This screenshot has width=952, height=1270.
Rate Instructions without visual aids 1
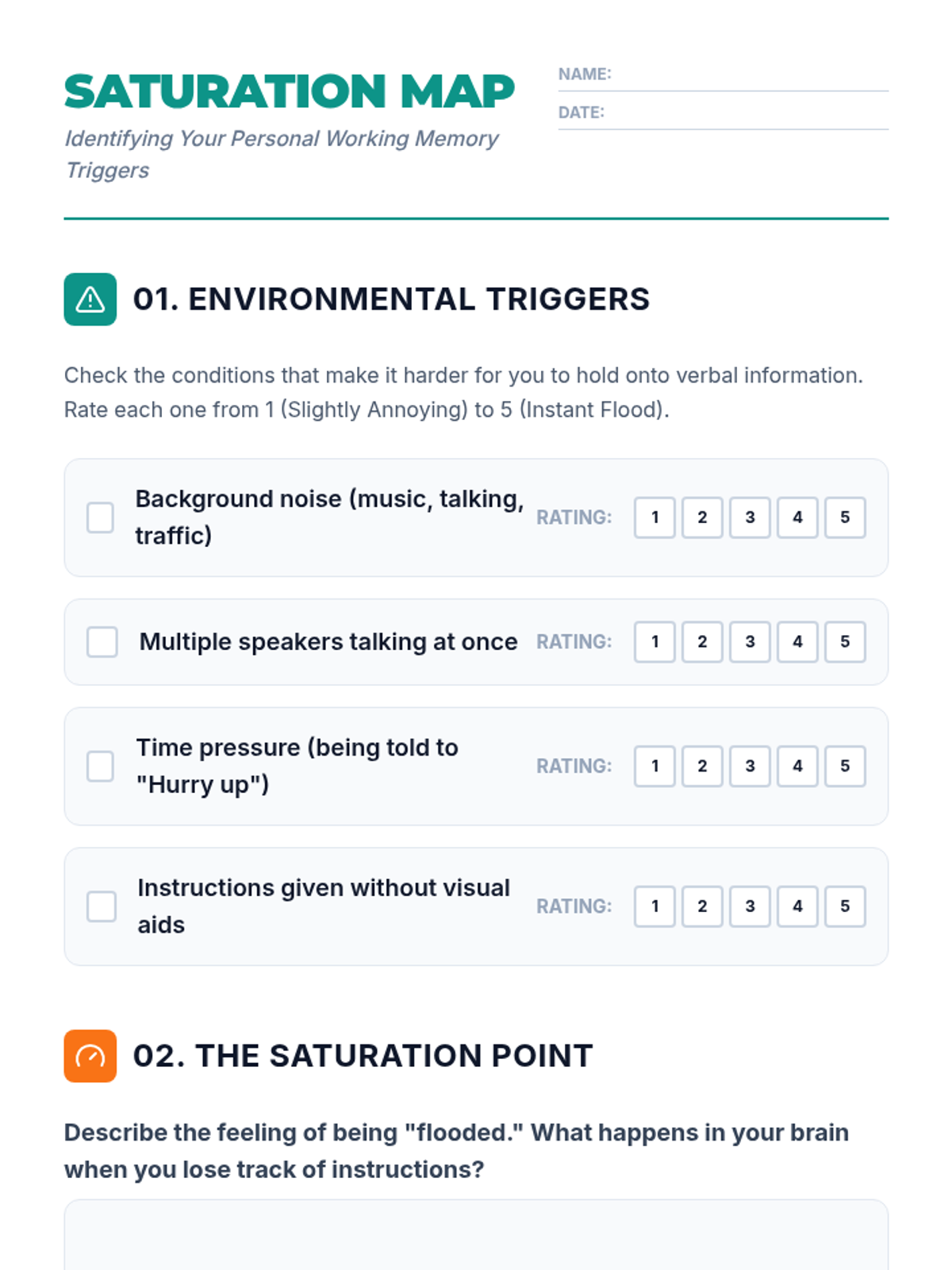pyautogui.click(x=654, y=906)
